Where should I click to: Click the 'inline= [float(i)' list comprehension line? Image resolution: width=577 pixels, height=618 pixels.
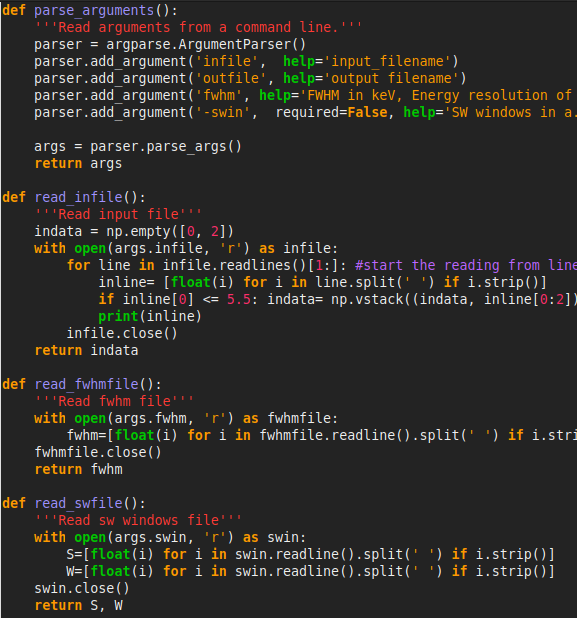pyautogui.click(x=322, y=282)
